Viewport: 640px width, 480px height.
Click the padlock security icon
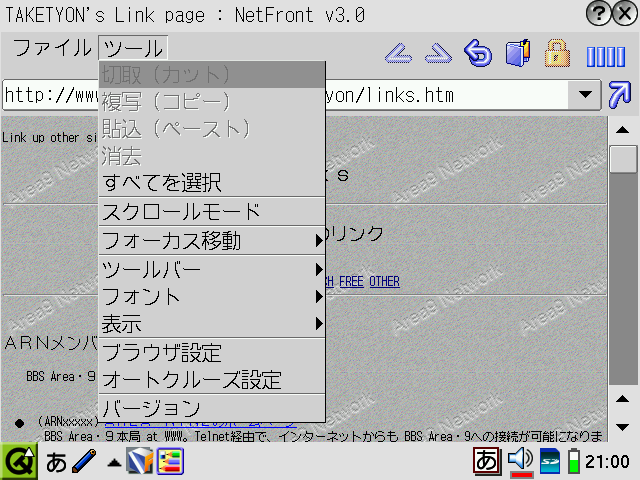[x=557, y=53]
